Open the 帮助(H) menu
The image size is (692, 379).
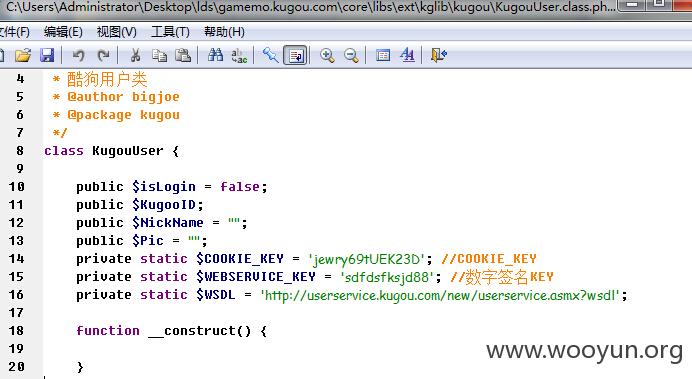click(224, 32)
